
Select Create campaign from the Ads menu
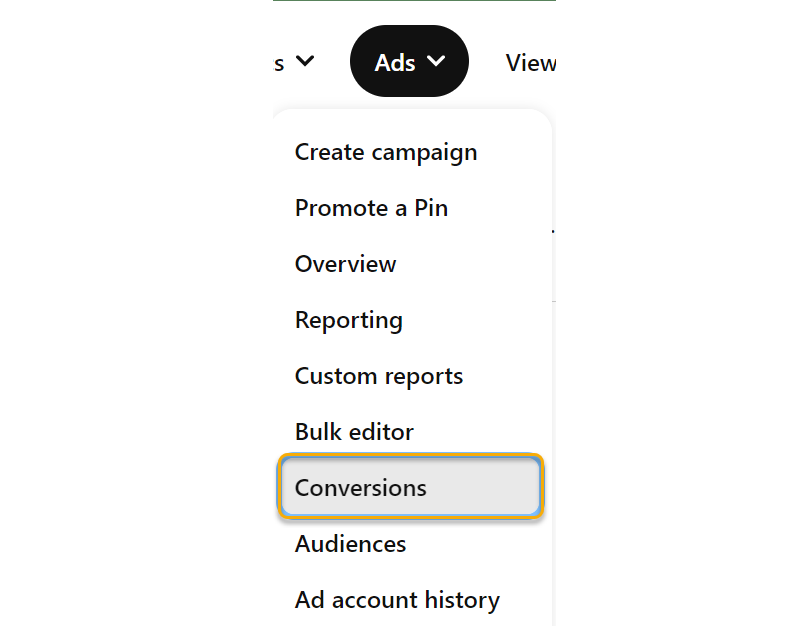[x=386, y=152]
